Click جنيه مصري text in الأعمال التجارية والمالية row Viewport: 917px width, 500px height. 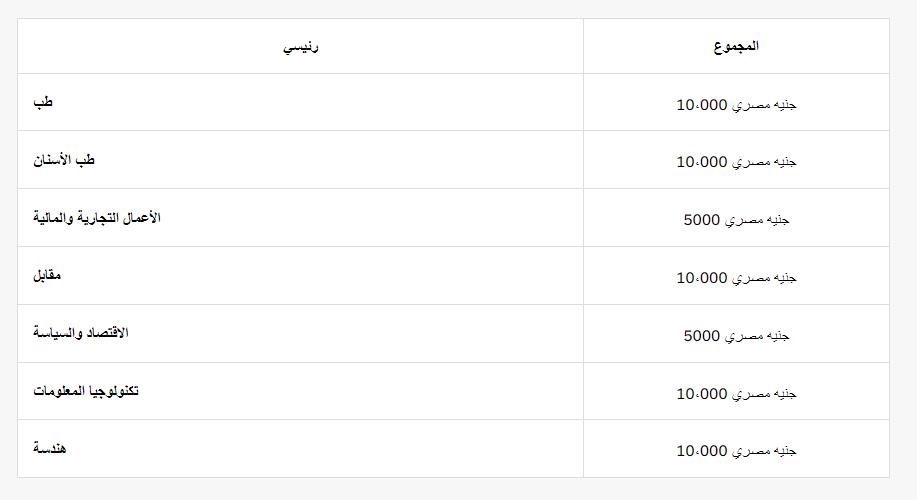(757, 219)
